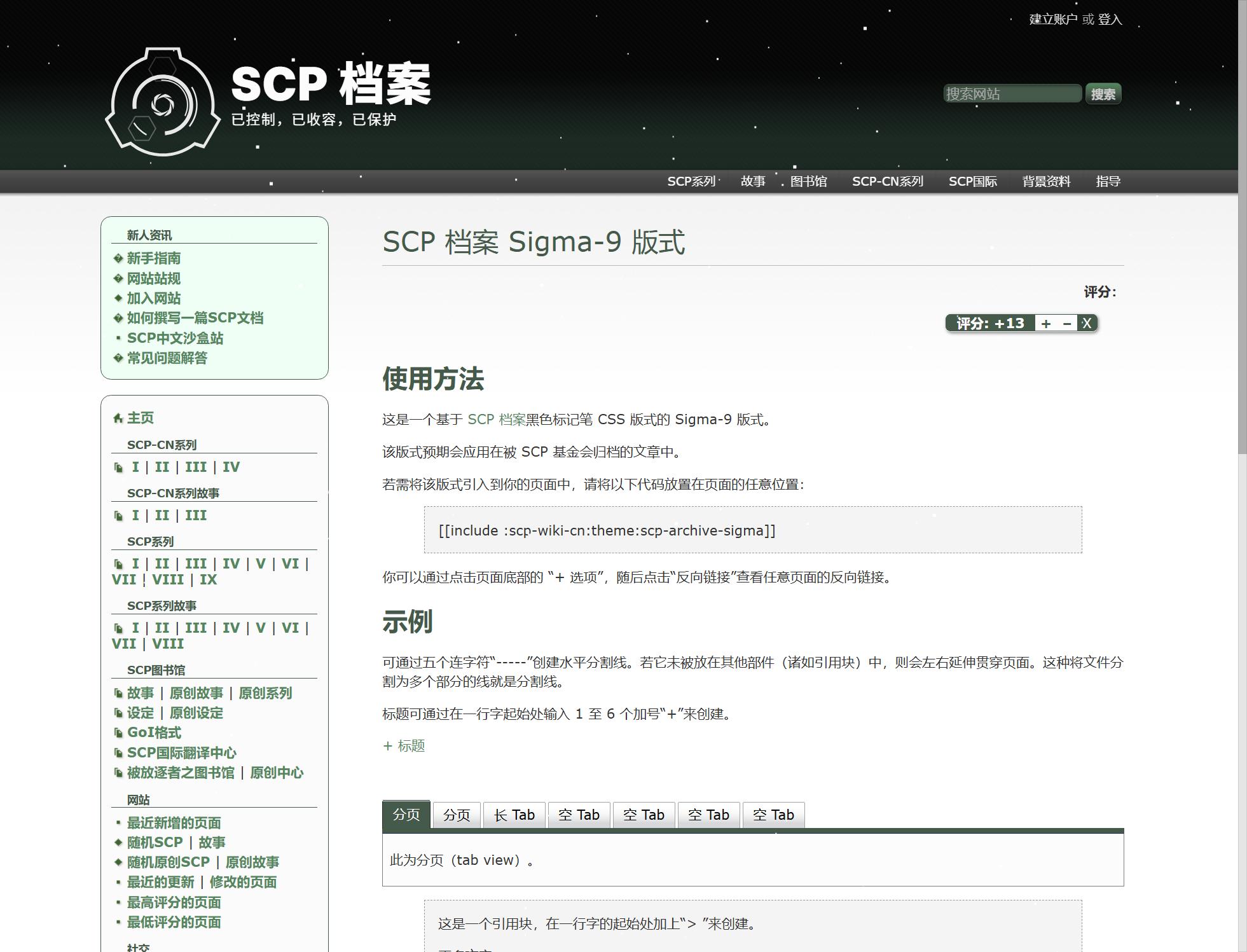Image resolution: width=1247 pixels, height=952 pixels.
Task: Open the SCP系列 navigation menu
Action: click(692, 181)
